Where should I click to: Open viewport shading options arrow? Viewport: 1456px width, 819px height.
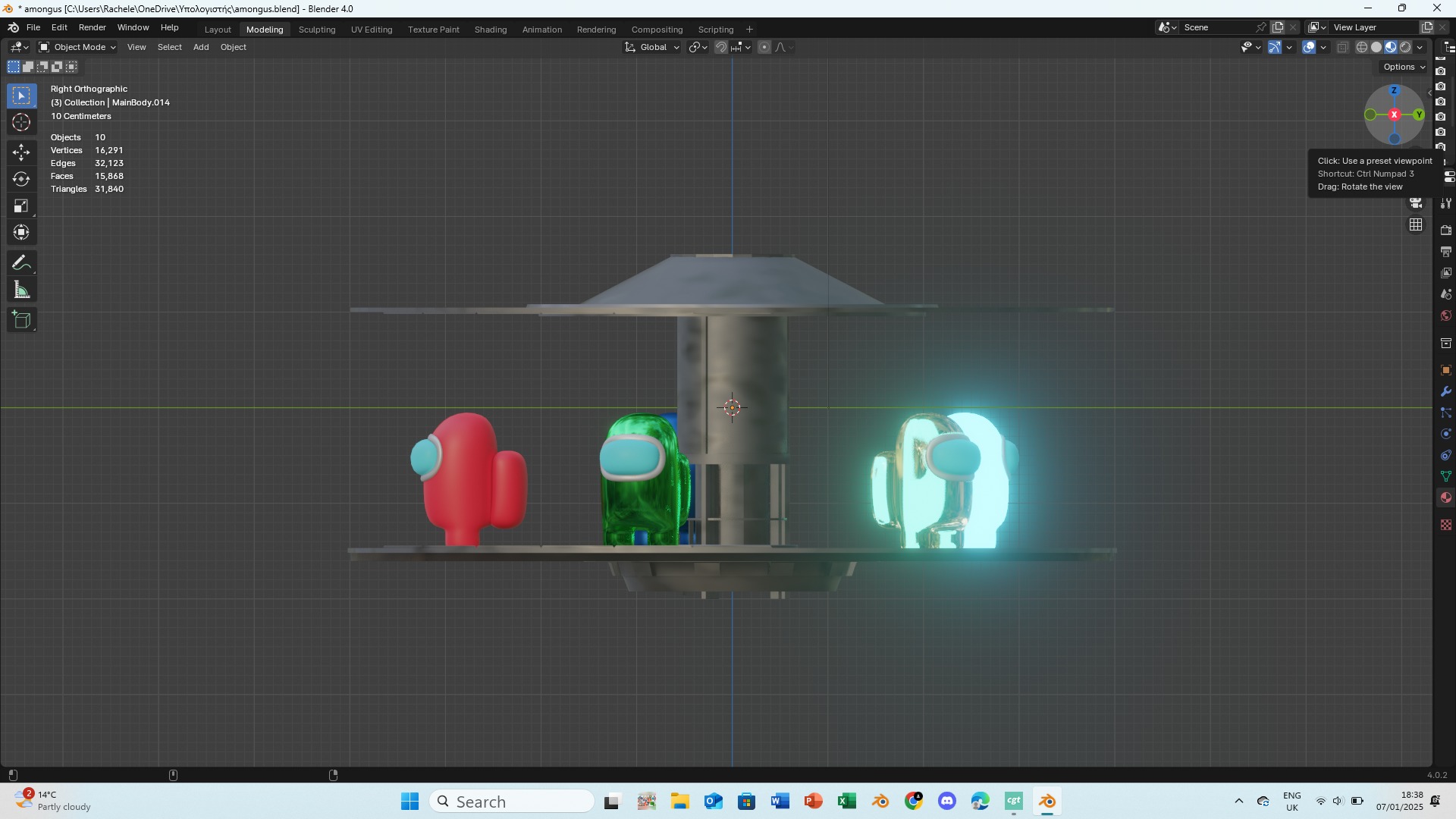coord(1420,47)
